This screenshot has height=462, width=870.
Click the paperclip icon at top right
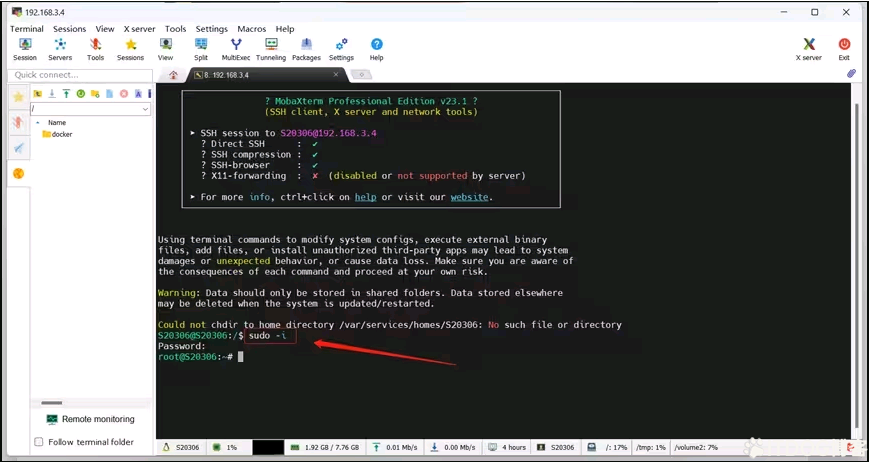tap(851, 74)
